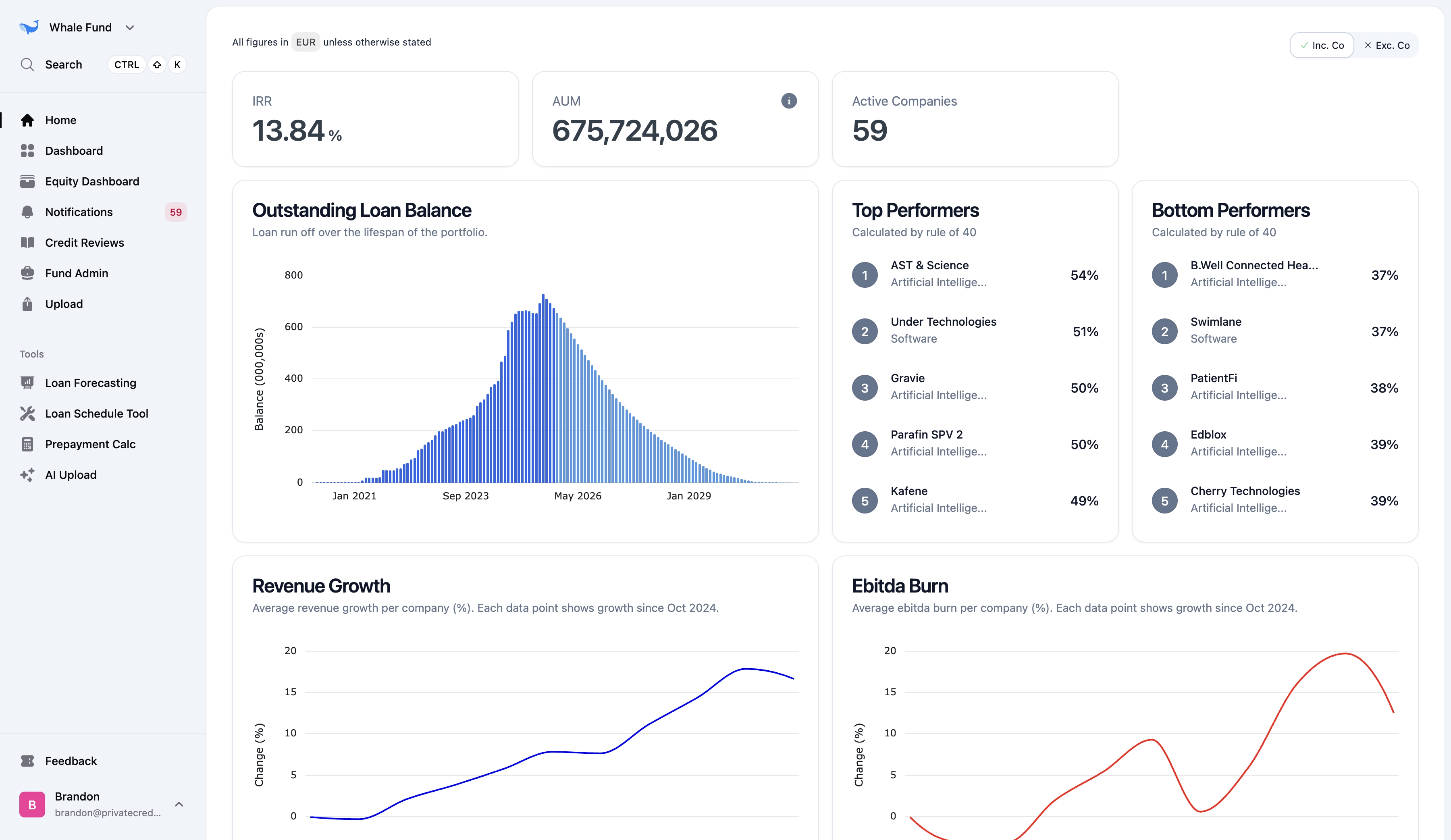Screen dimensions: 1451x840
Task: Open AST & Science top performer
Action: [929, 265]
